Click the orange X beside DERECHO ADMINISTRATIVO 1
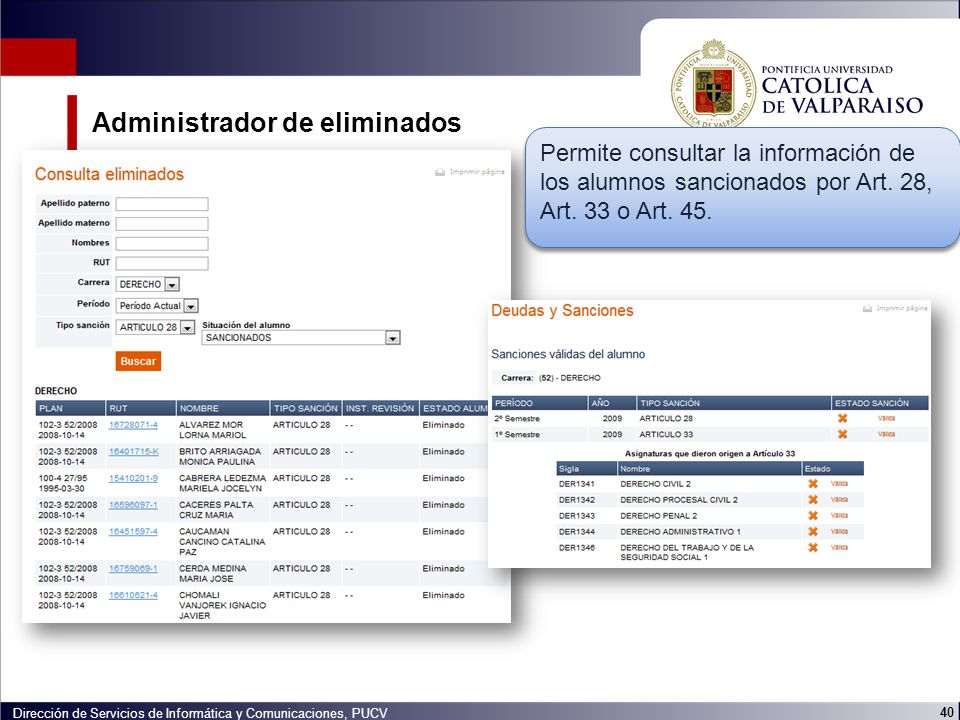The width and height of the screenshot is (960, 720). tap(812, 531)
